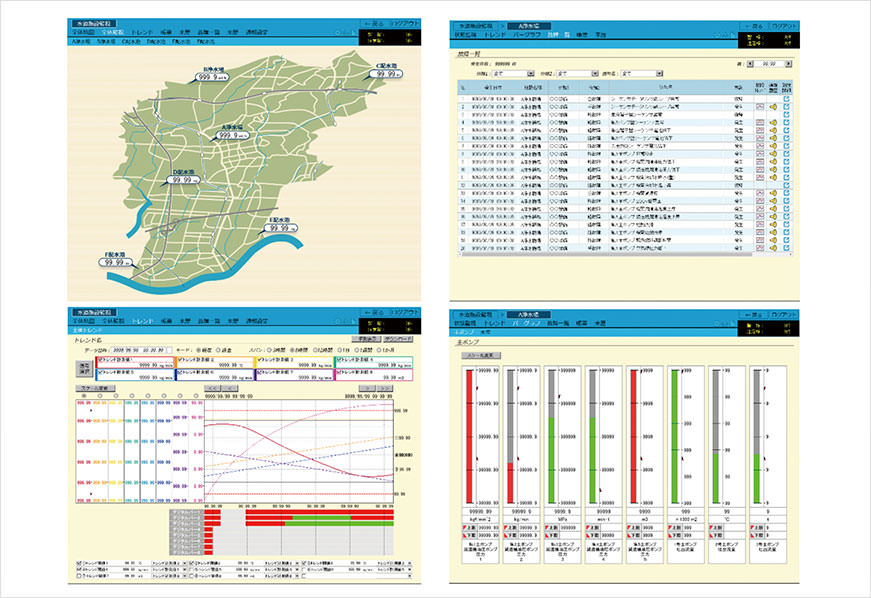Click speaker icon in alarm row 4
This screenshot has width=871, height=598.
click(773, 122)
